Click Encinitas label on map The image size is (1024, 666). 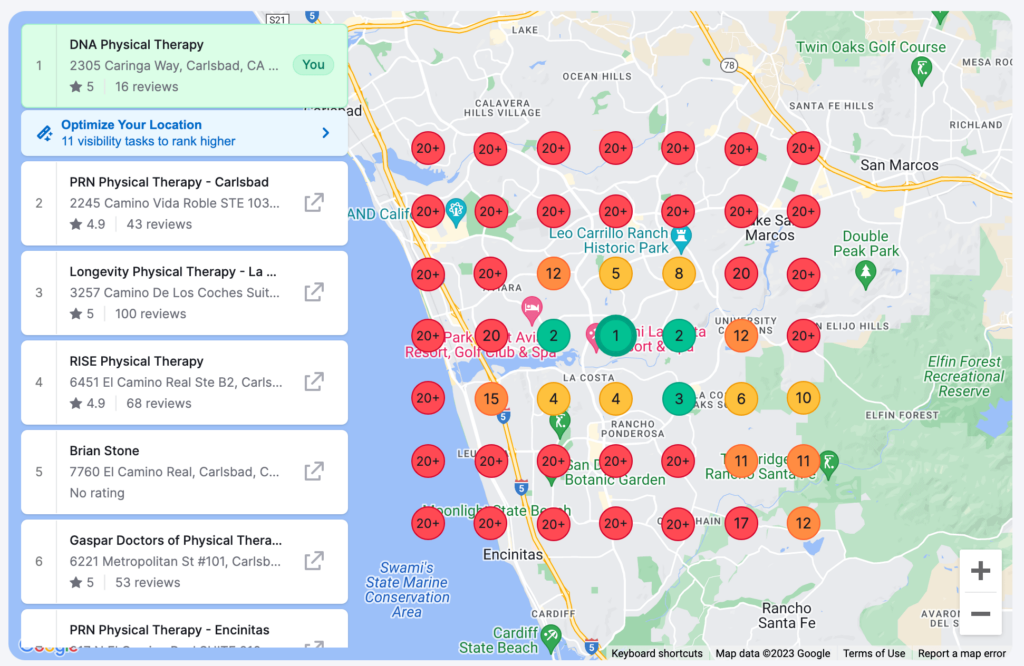(513, 554)
